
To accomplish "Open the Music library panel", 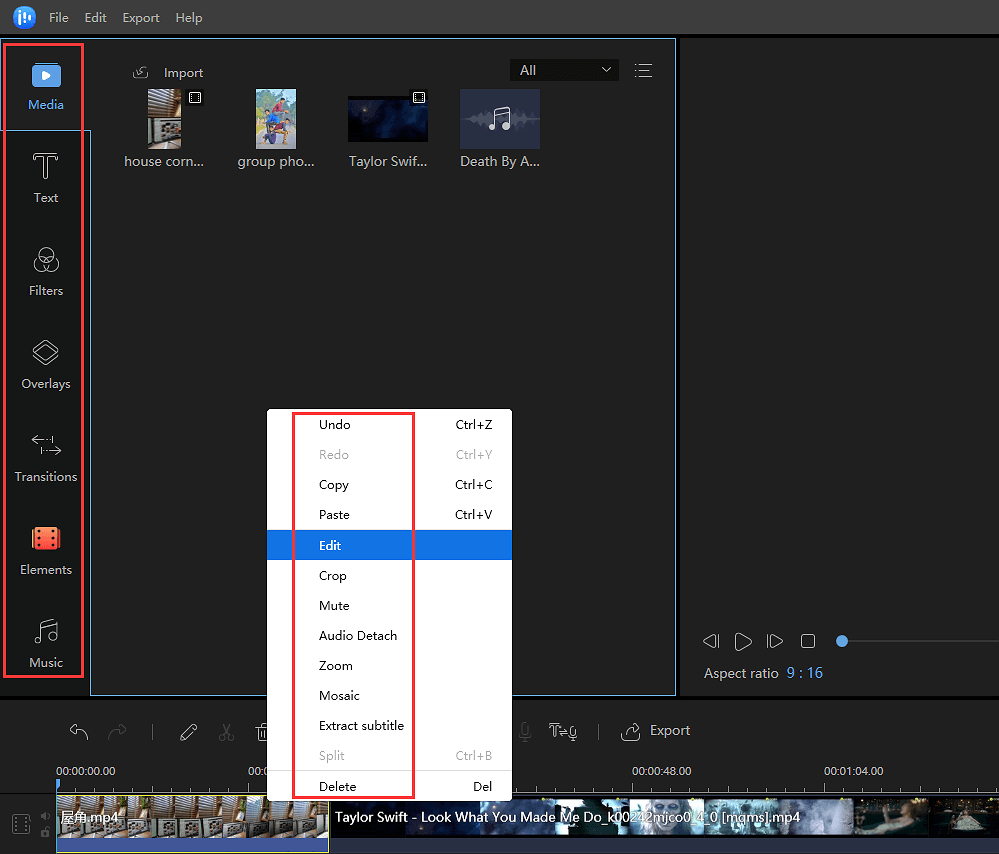I will 45,643.
